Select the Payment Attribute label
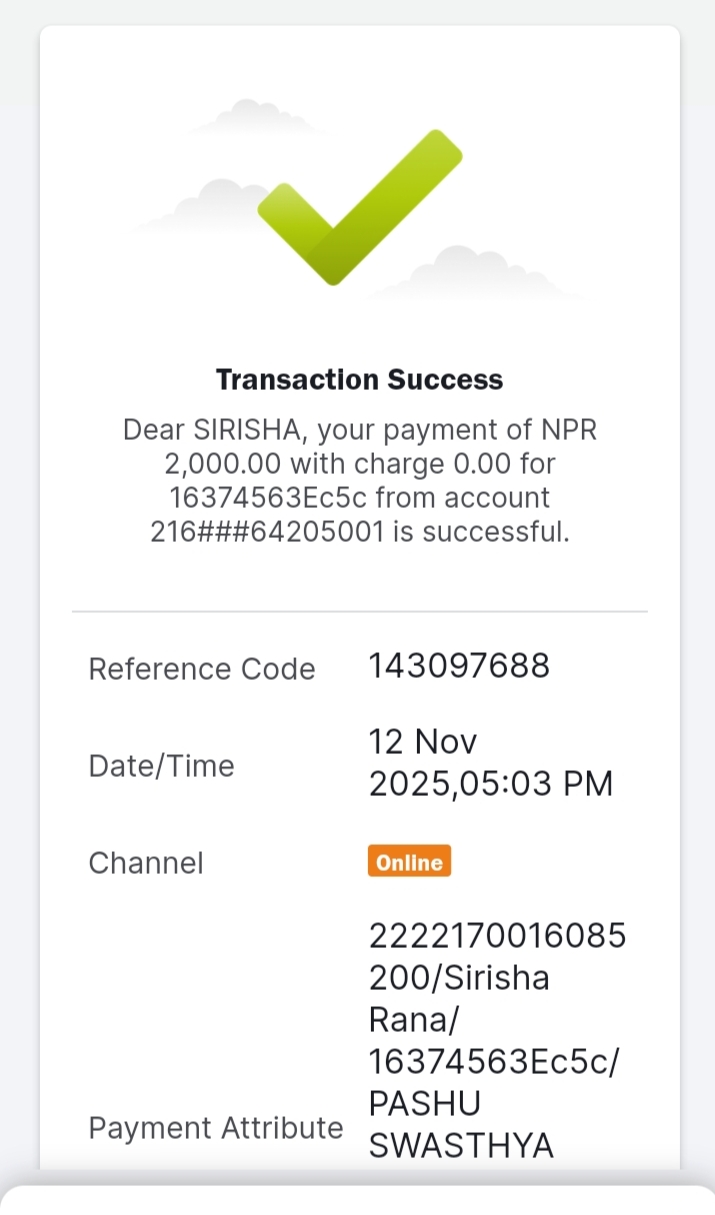This screenshot has width=715, height=1215. pyautogui.click(x=216, y=1128)
